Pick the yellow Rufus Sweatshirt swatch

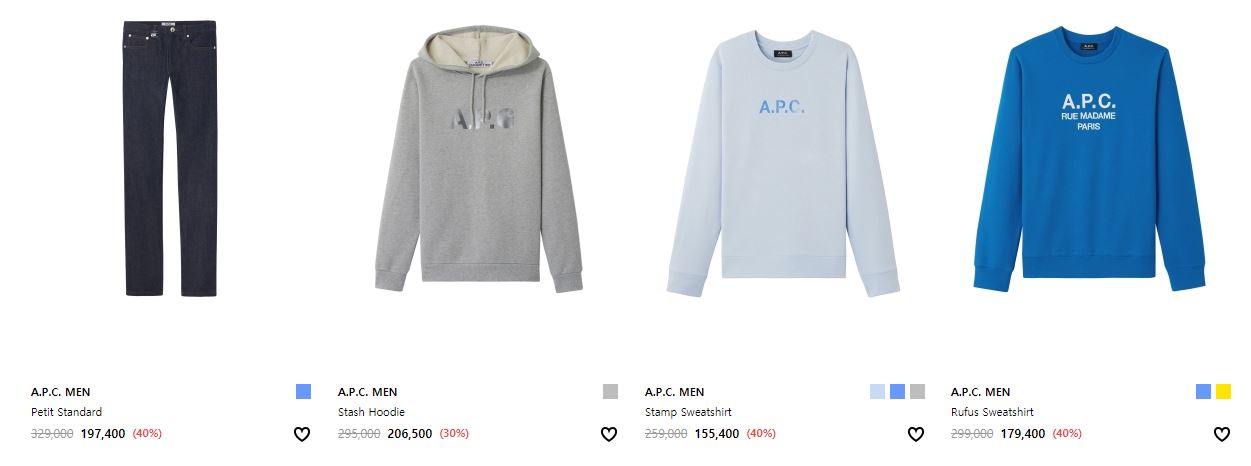pyautogui.click(x=1224, y=392)
